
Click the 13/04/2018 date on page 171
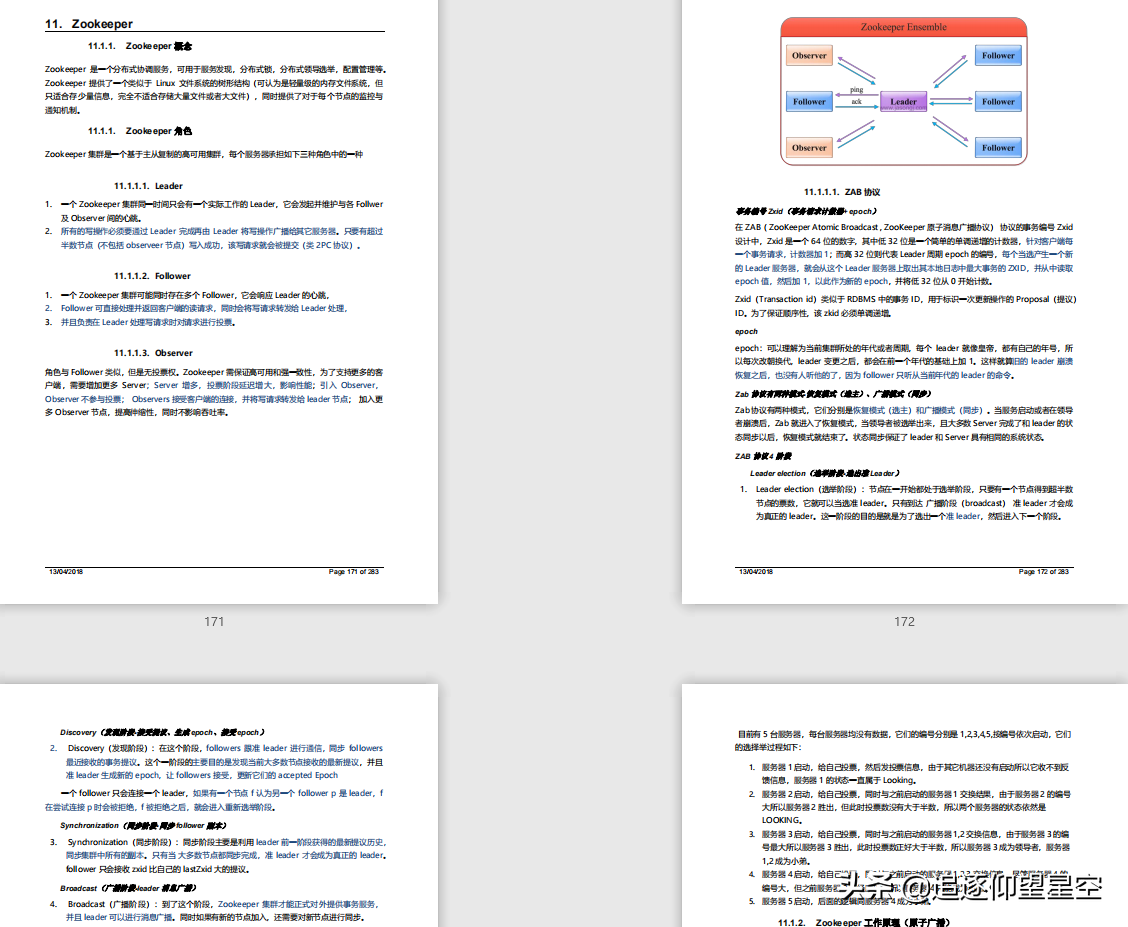pos(65,572)
